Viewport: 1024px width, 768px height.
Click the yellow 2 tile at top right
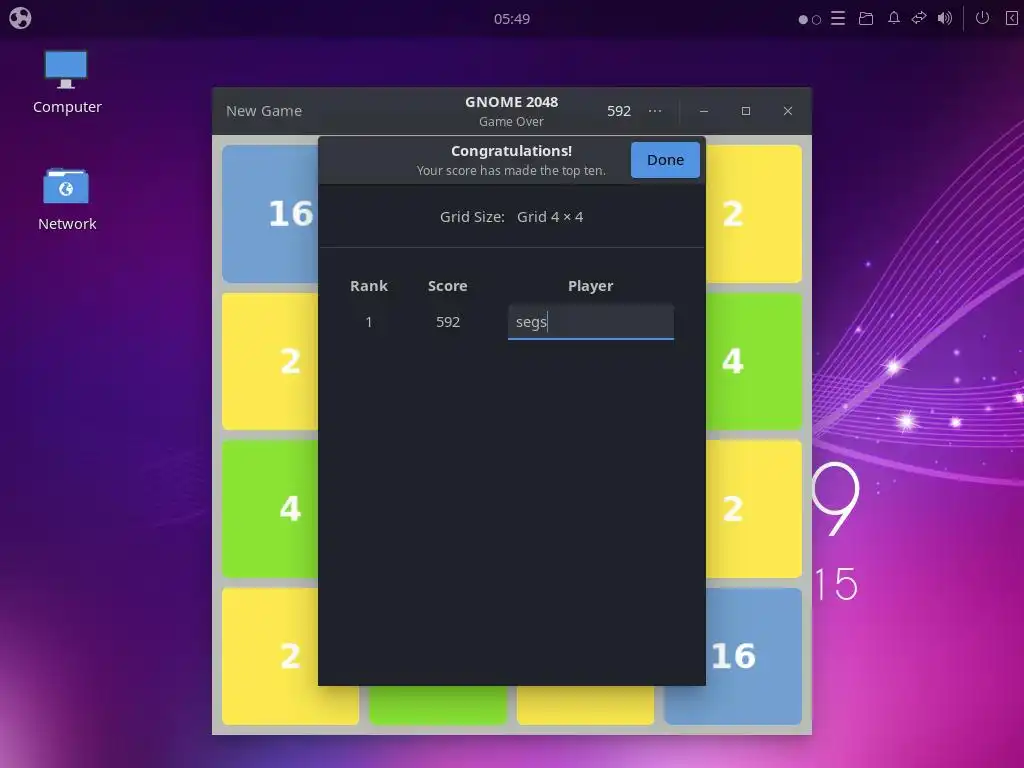coord(754,214)
